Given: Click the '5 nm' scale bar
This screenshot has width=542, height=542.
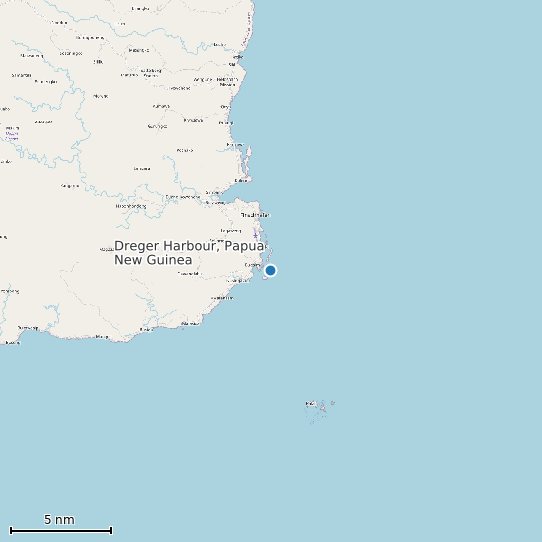Looking at the screenshot, I should coord(61,530).
